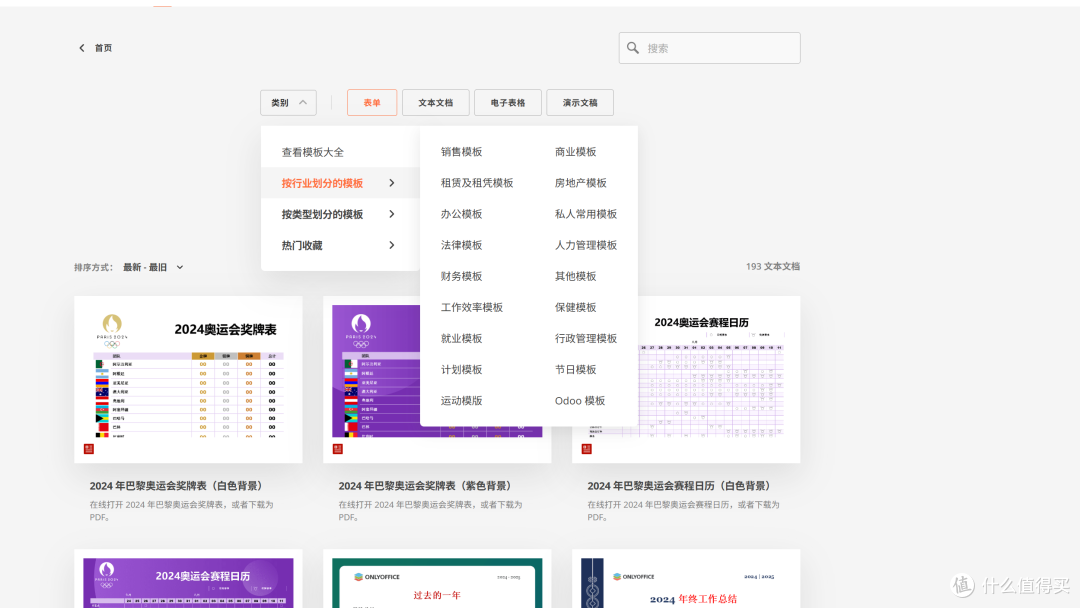Choose 财务模板 category

[461, 276]
